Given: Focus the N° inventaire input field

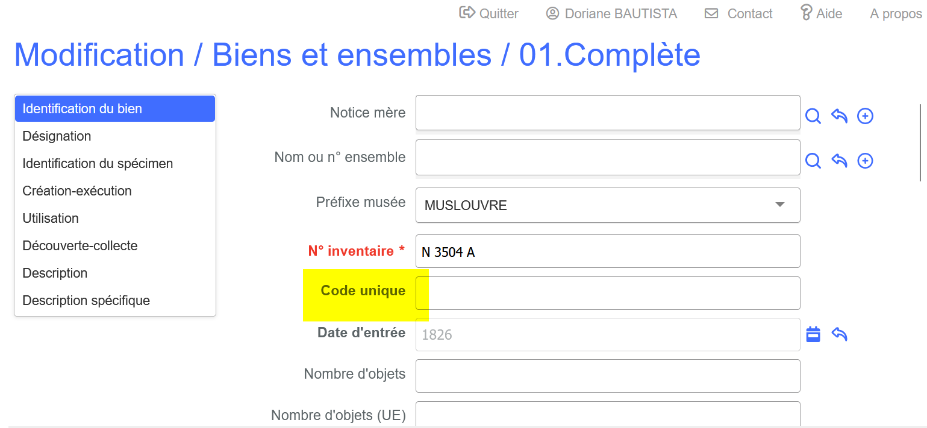Looking at the screenshot, I should pos(608,251).
